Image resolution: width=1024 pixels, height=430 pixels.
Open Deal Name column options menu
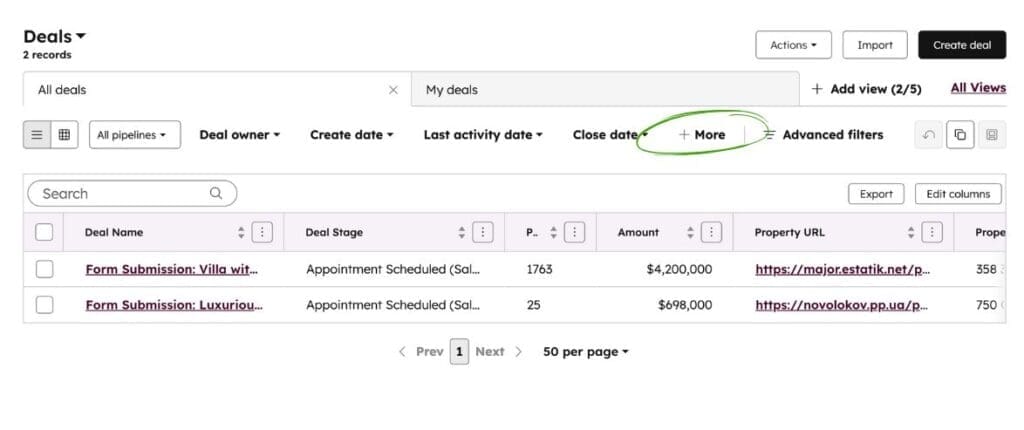point(262,232)
